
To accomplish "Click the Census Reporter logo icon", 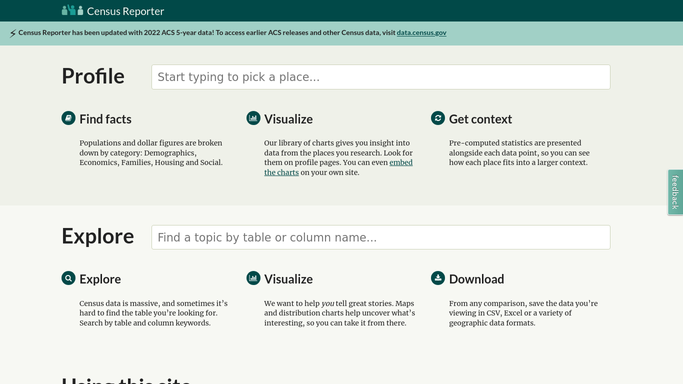I will click(72, 10).
